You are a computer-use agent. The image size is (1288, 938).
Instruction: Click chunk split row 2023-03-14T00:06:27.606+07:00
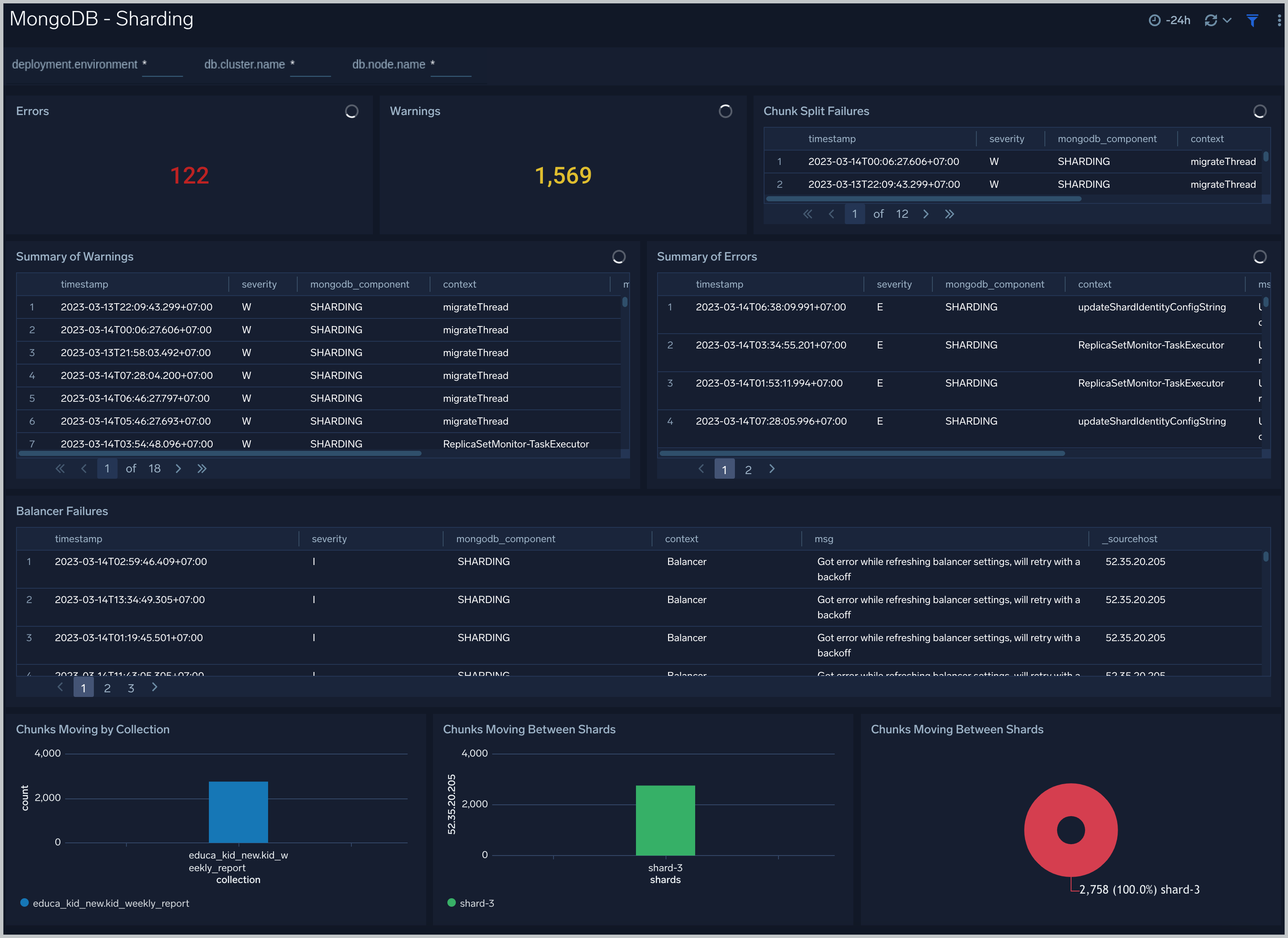(1013, 162)
